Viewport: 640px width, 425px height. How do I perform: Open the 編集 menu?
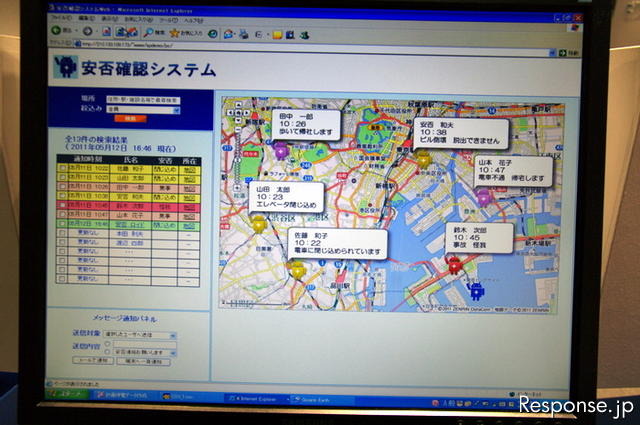(87, 18)
